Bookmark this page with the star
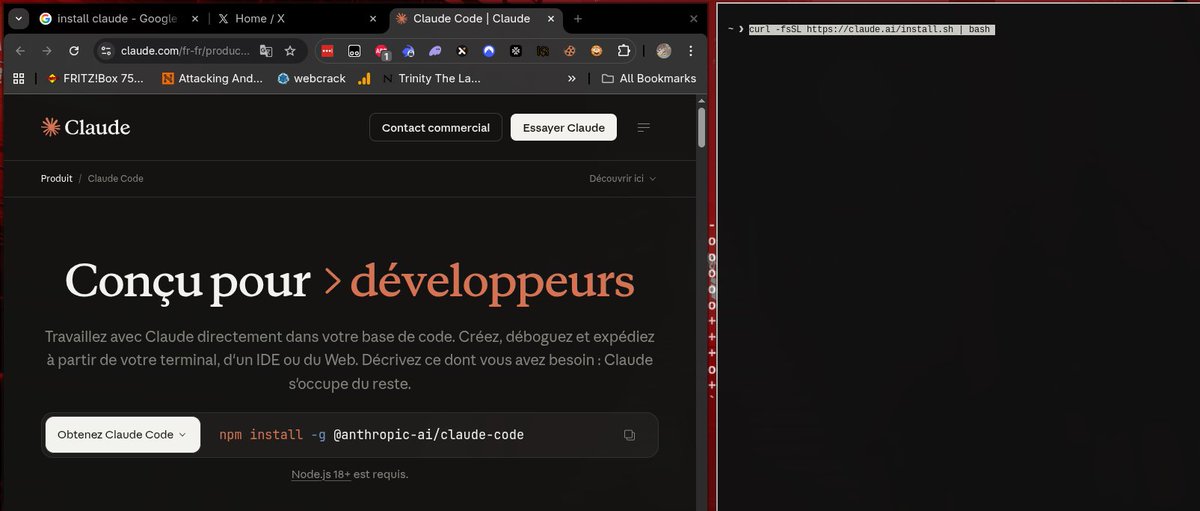The height and width of the screenshot is (511, 1200). 290,51
